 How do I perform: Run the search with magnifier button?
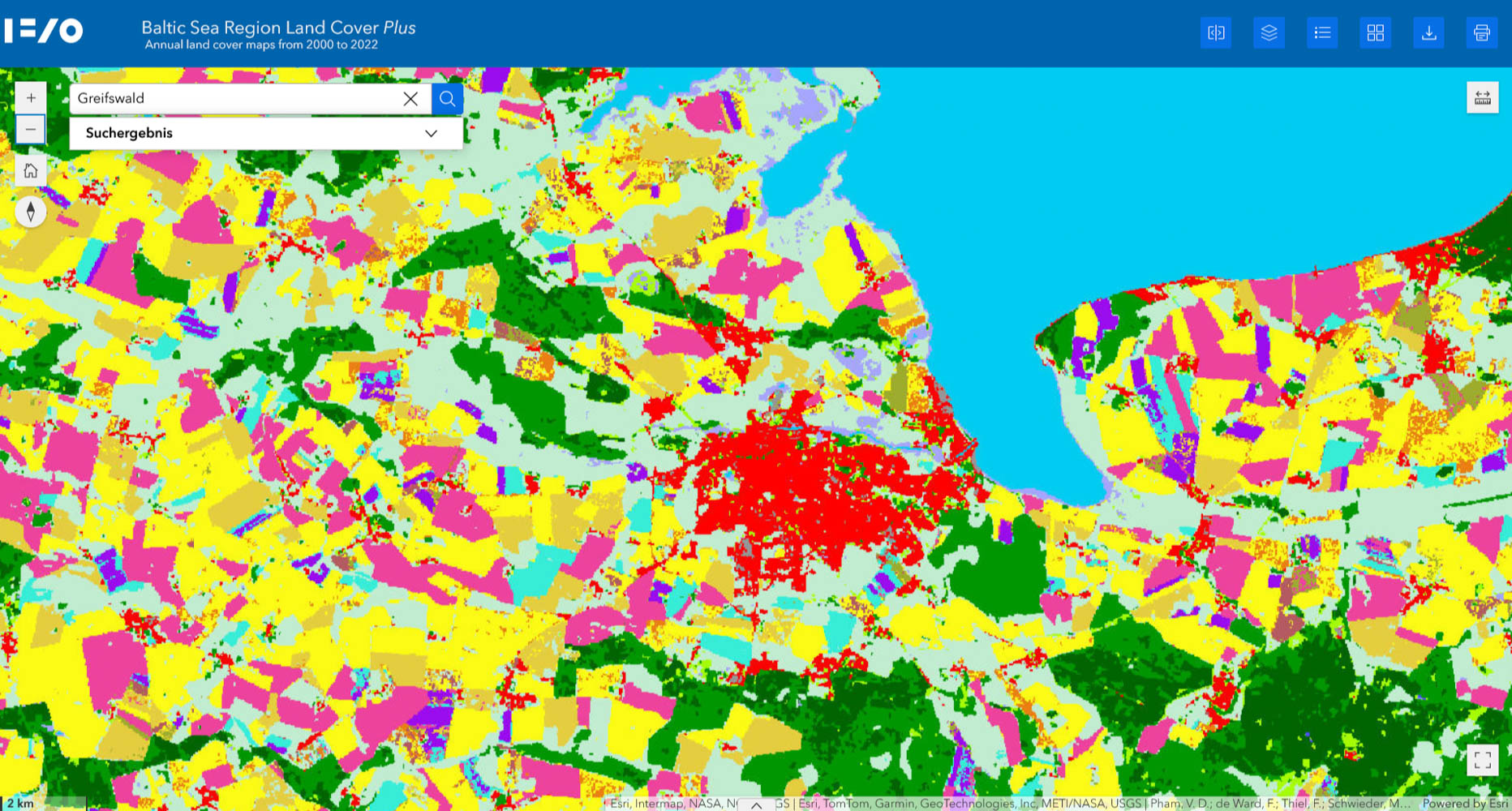[x=447, y=98]
